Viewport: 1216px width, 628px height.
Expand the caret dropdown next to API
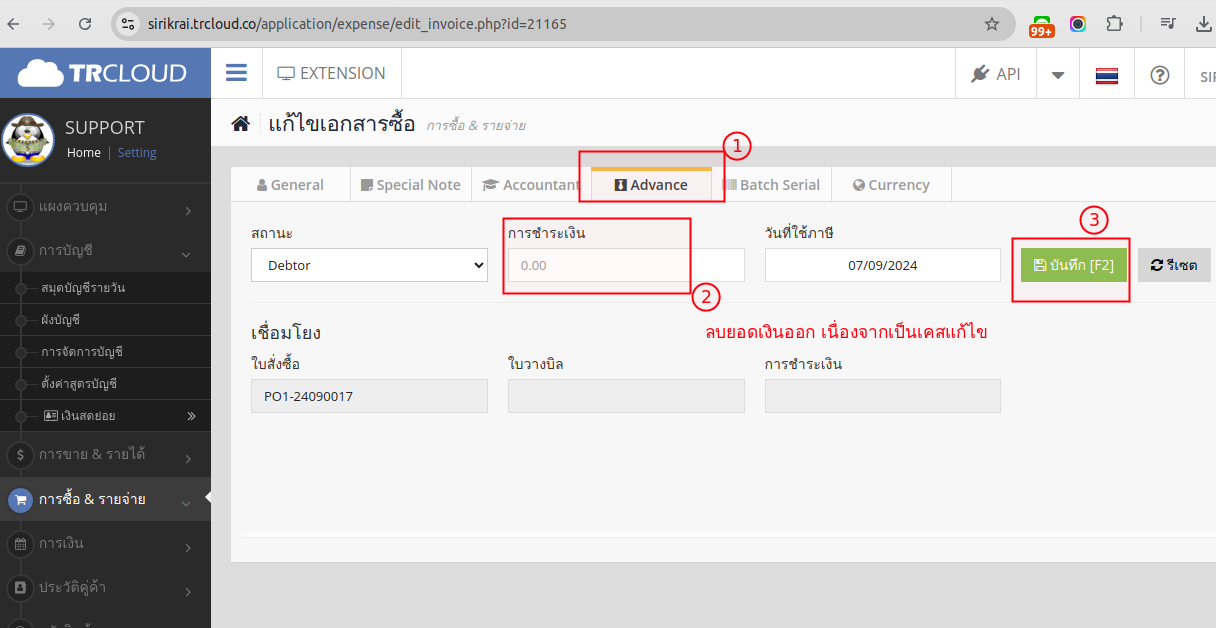click(1058, 74)
